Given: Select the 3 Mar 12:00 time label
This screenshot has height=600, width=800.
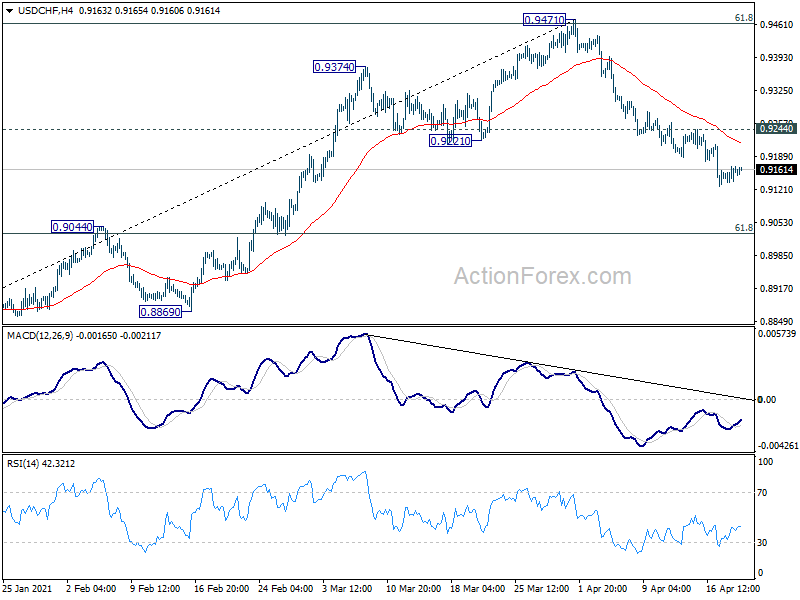Looking at the screenshot, I should pyautogui.click(x=347, y=588).
